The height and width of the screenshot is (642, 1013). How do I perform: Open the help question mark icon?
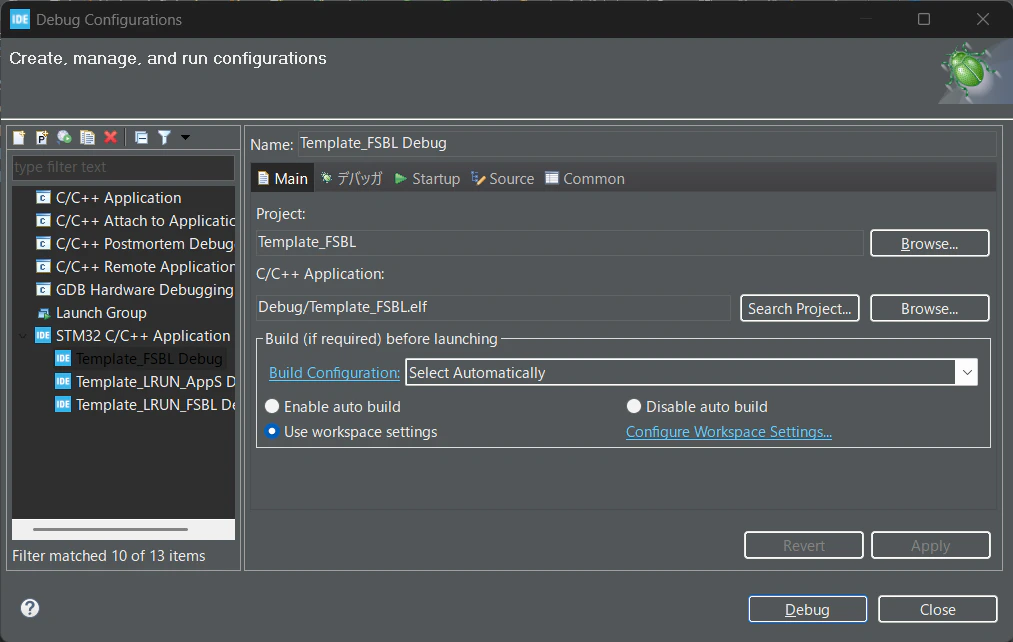click(x=30, y=608)
